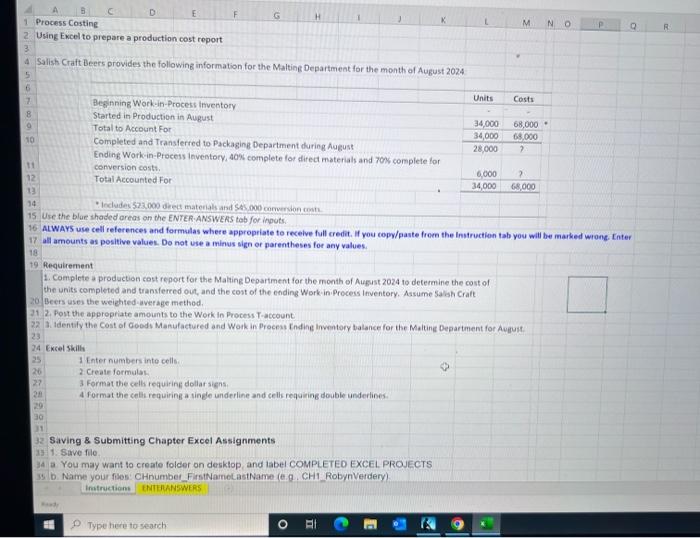Click 'Saving & Submitting Chapter Excel Assignments' heading

[162, 441]
